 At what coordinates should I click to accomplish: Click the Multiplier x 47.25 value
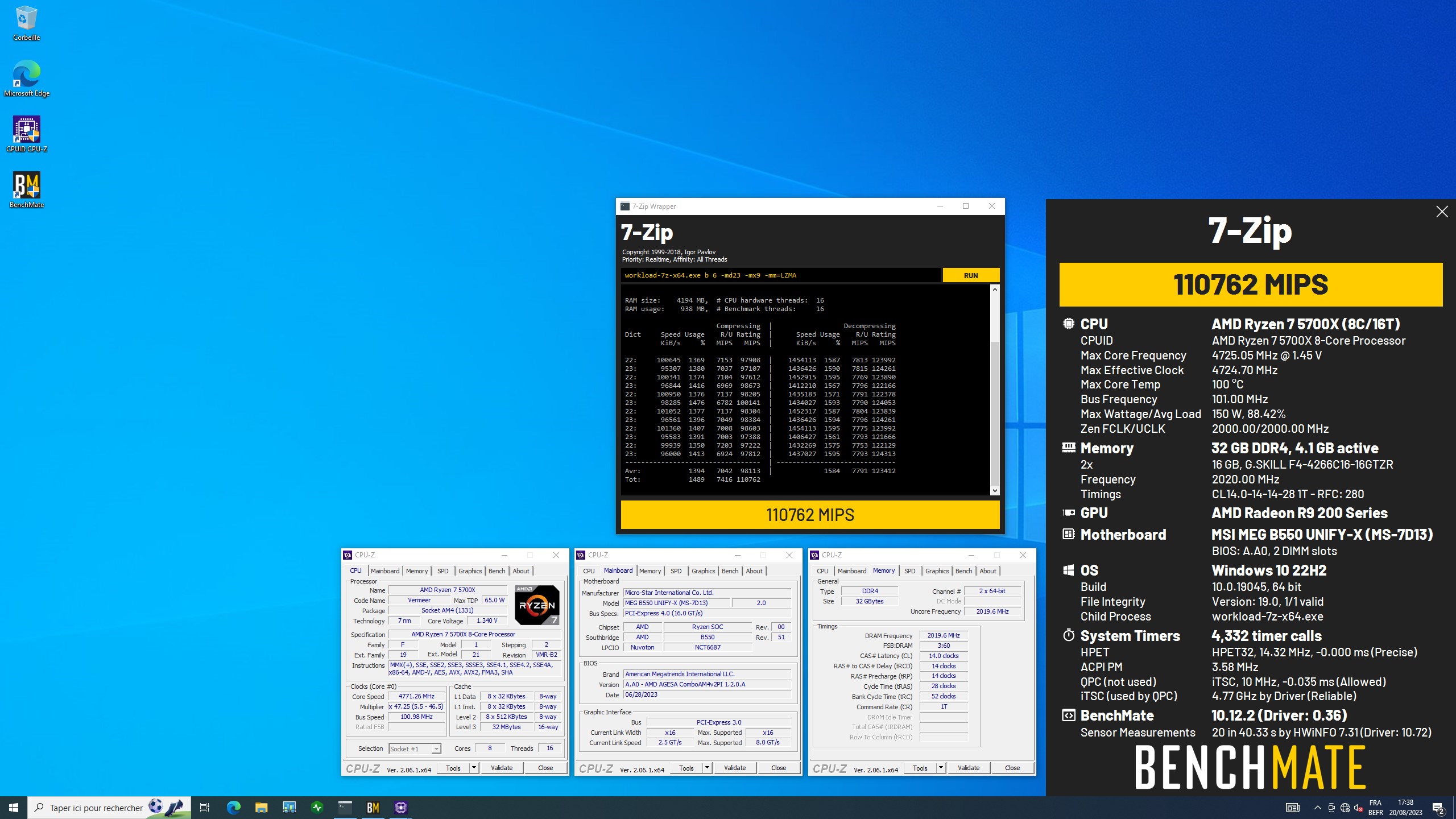[x=416, y=707]
